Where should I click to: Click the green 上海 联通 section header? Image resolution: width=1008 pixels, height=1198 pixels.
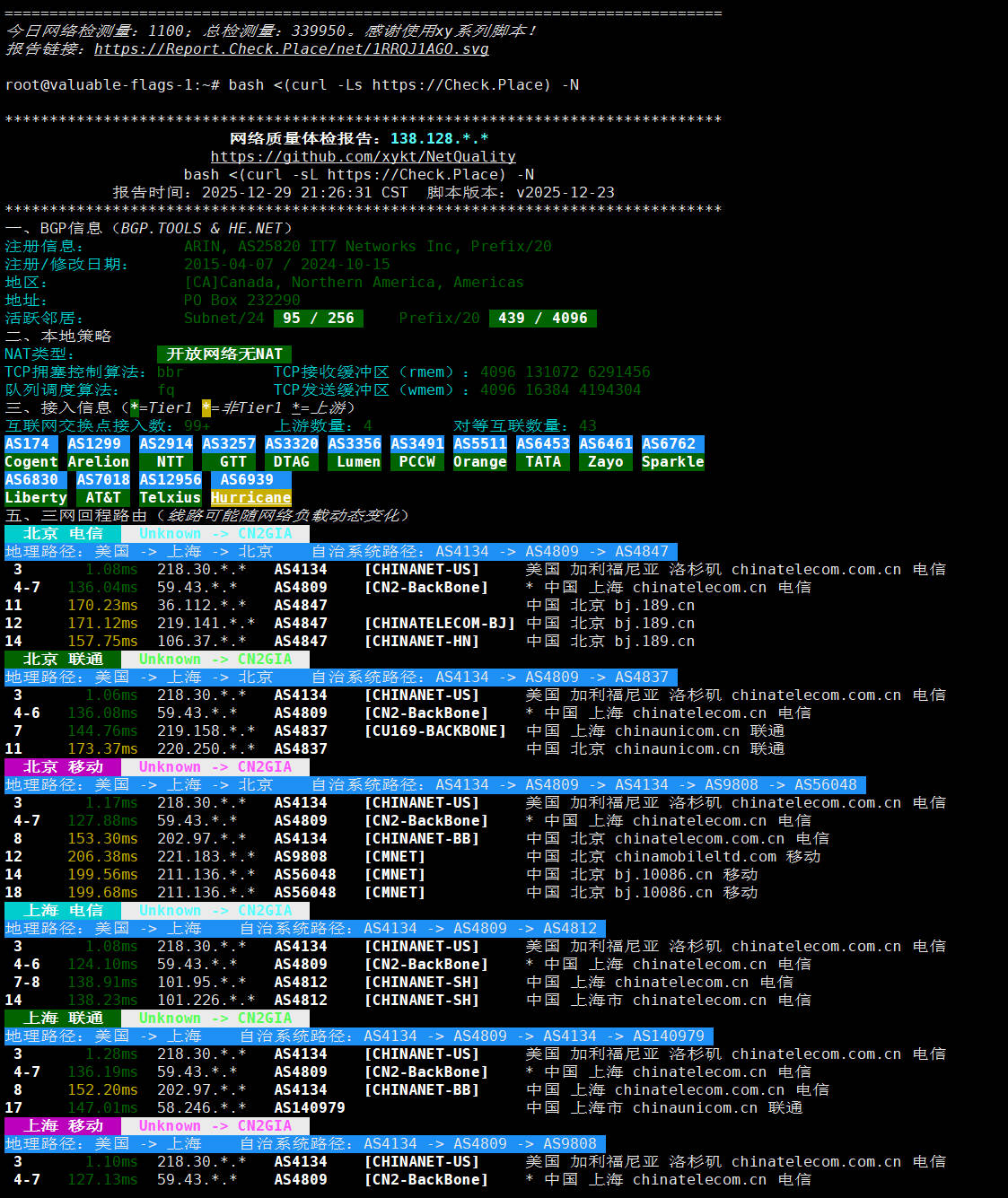(63, 1019)
